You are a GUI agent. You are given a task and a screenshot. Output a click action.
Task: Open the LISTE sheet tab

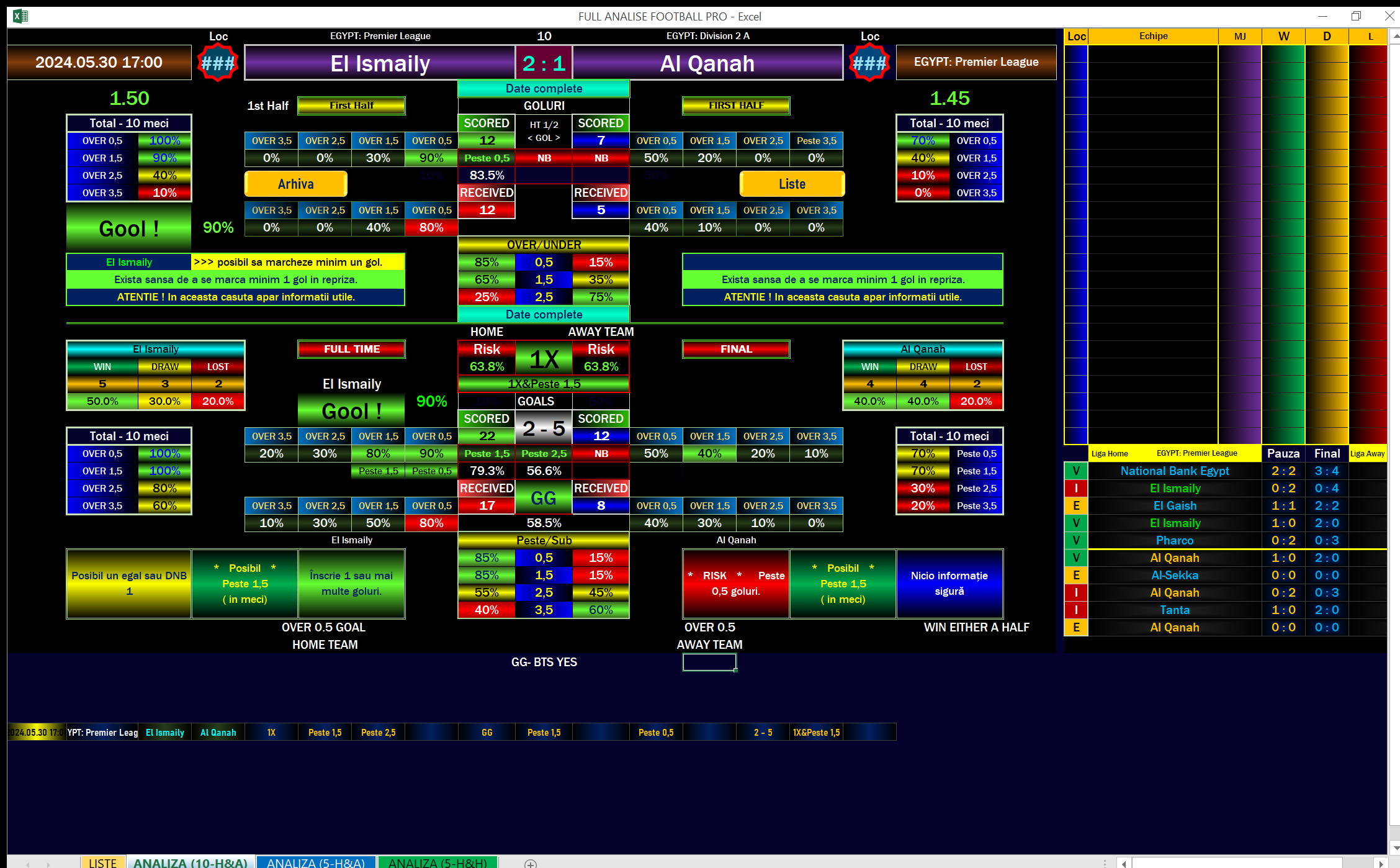click(102, 863)
